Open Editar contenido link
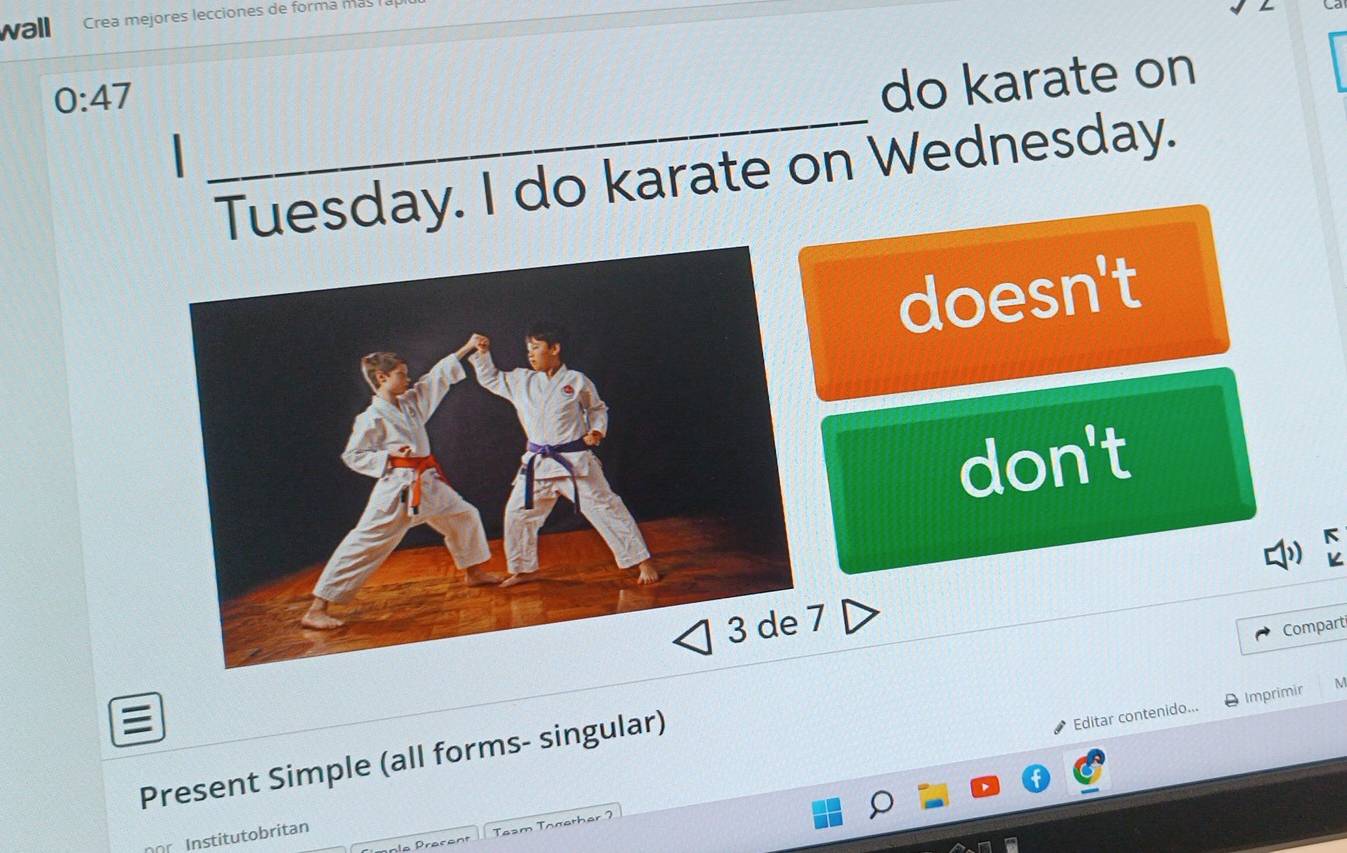 click(1125, 714)
